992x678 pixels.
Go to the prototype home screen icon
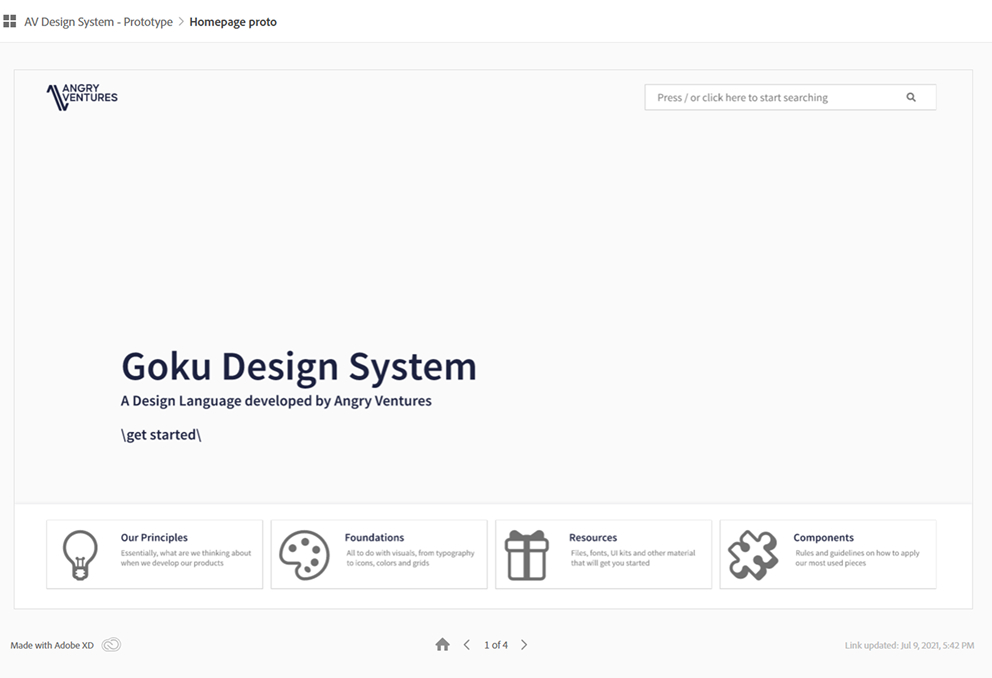[x=442, y=644]
